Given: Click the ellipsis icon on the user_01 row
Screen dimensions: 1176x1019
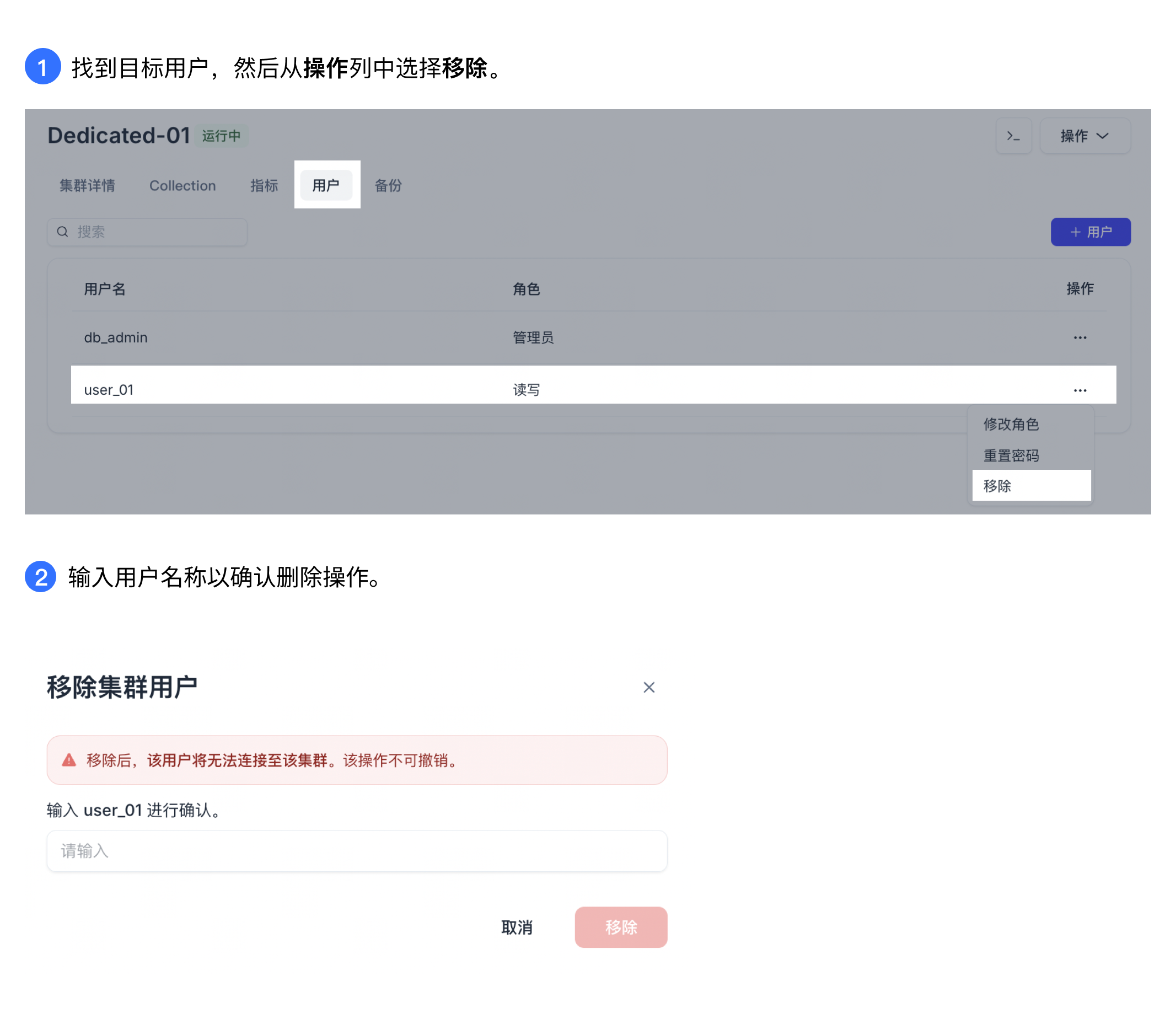Looking at the screenshot, I should click(1080, 389).
